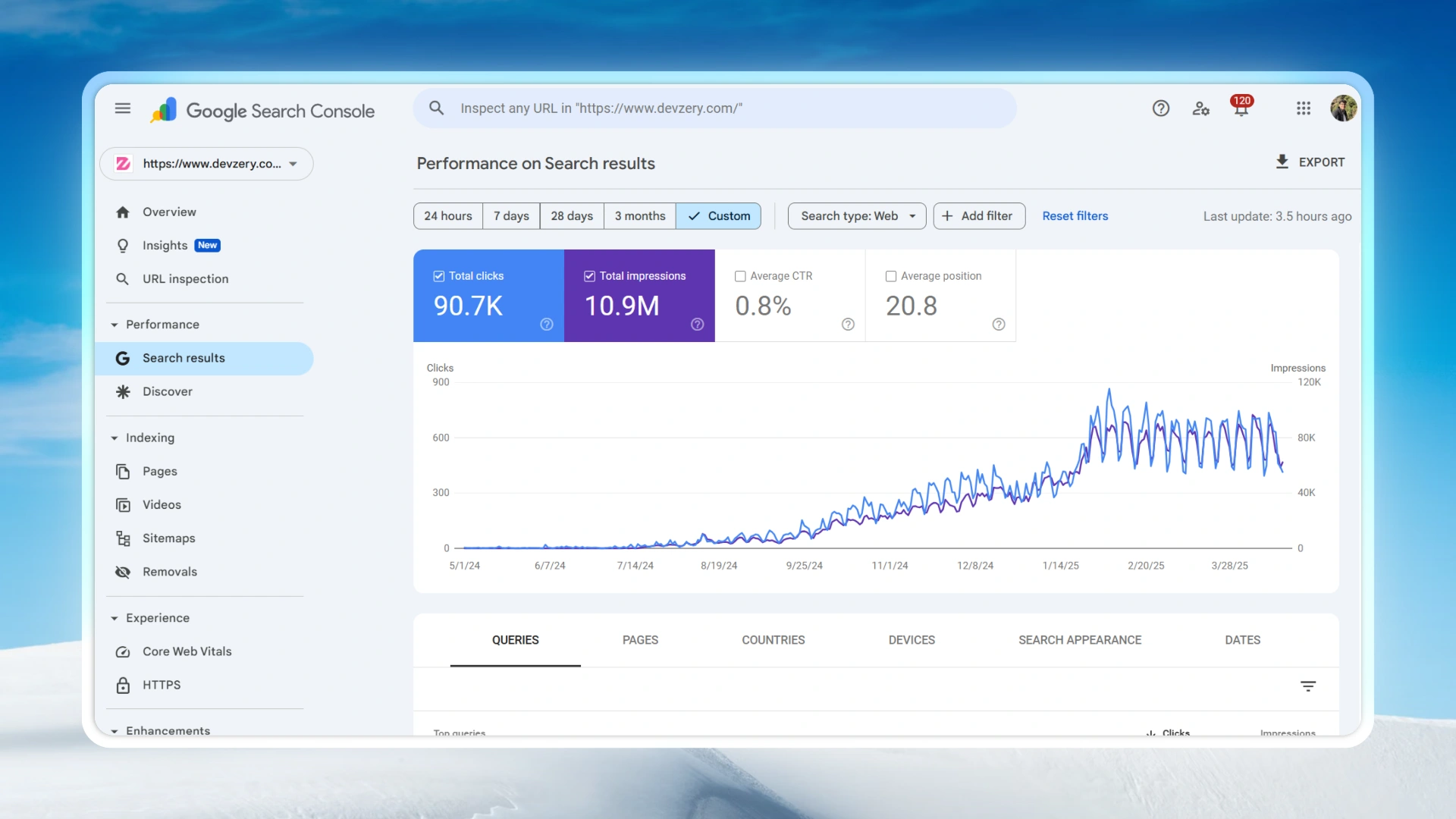
Task: Collapse the Performance section
Action: click(x=115, y=325)
